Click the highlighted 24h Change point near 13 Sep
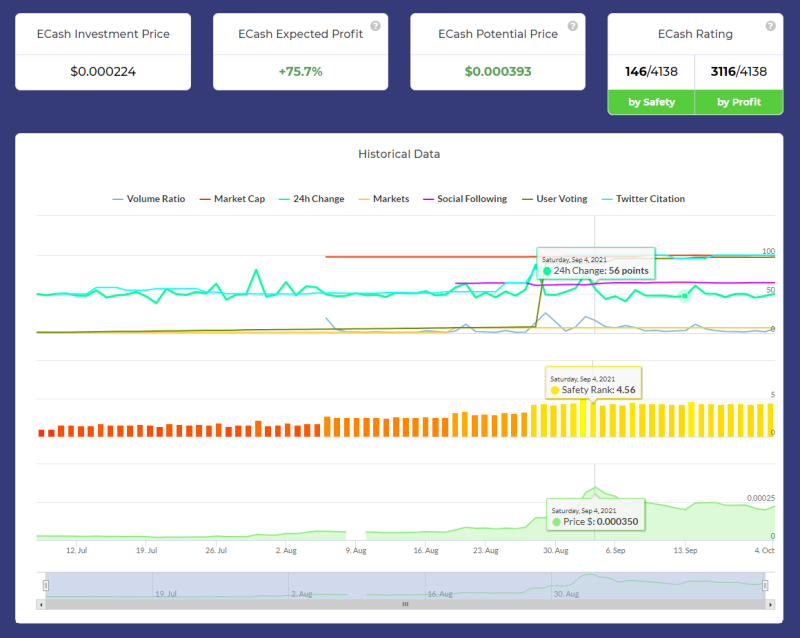Image resolution: width=800 pixels, height=638 pixels. click(x=685, y=296)
